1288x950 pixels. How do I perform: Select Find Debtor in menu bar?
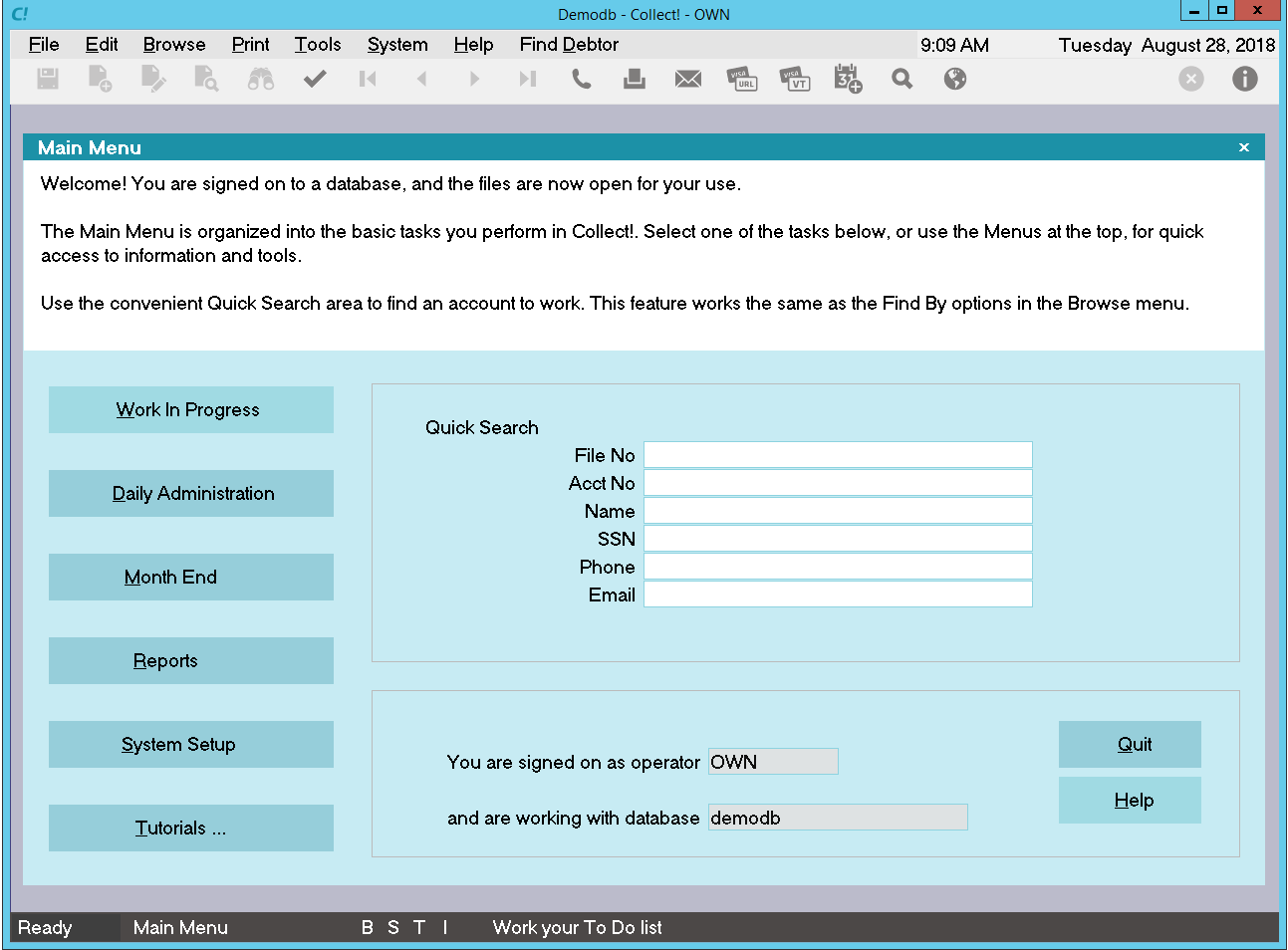pos(569,45)
